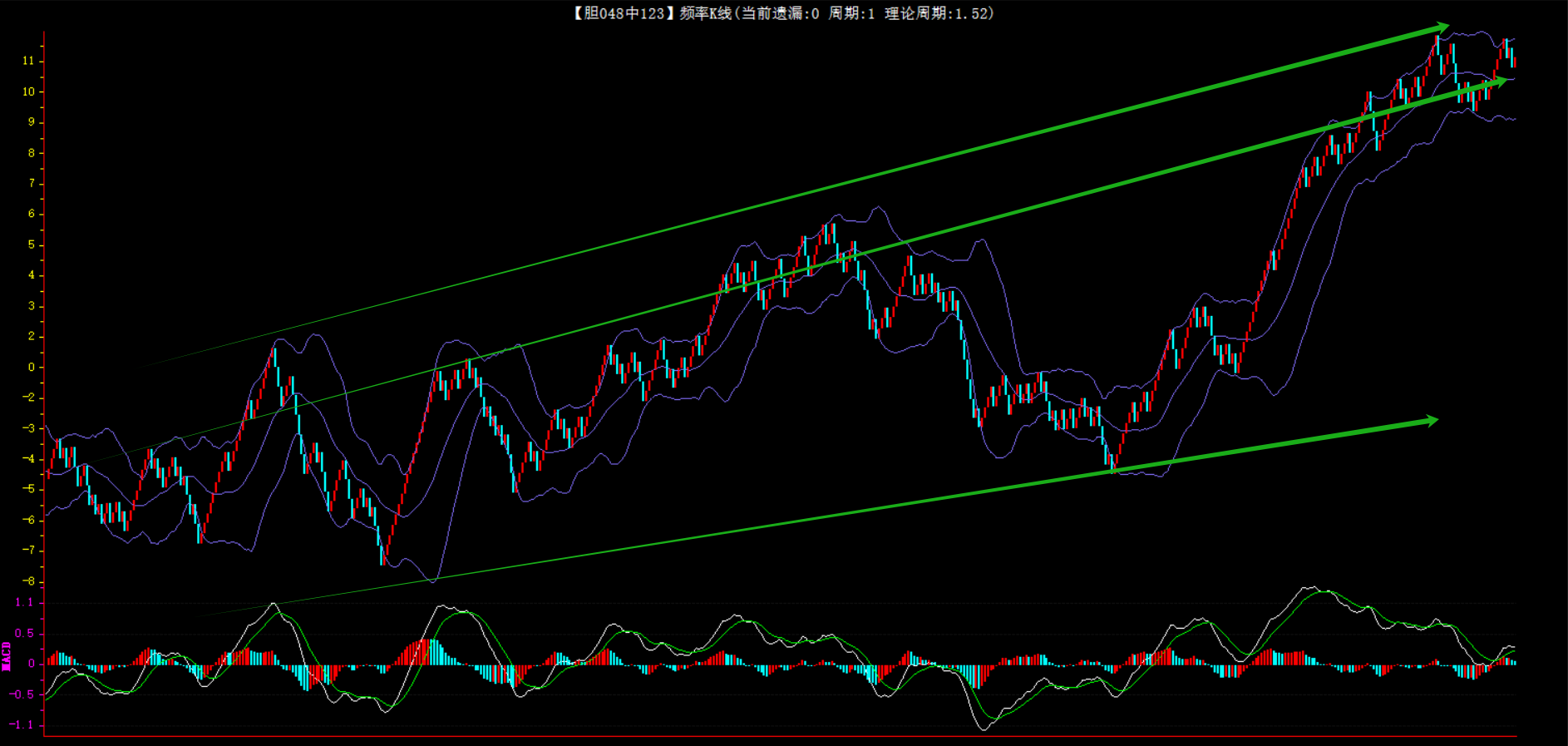Image resolution: width=1568 pixels, height=746 pixels.
Task: Select price axis label 8
Action: click(32, 153)
